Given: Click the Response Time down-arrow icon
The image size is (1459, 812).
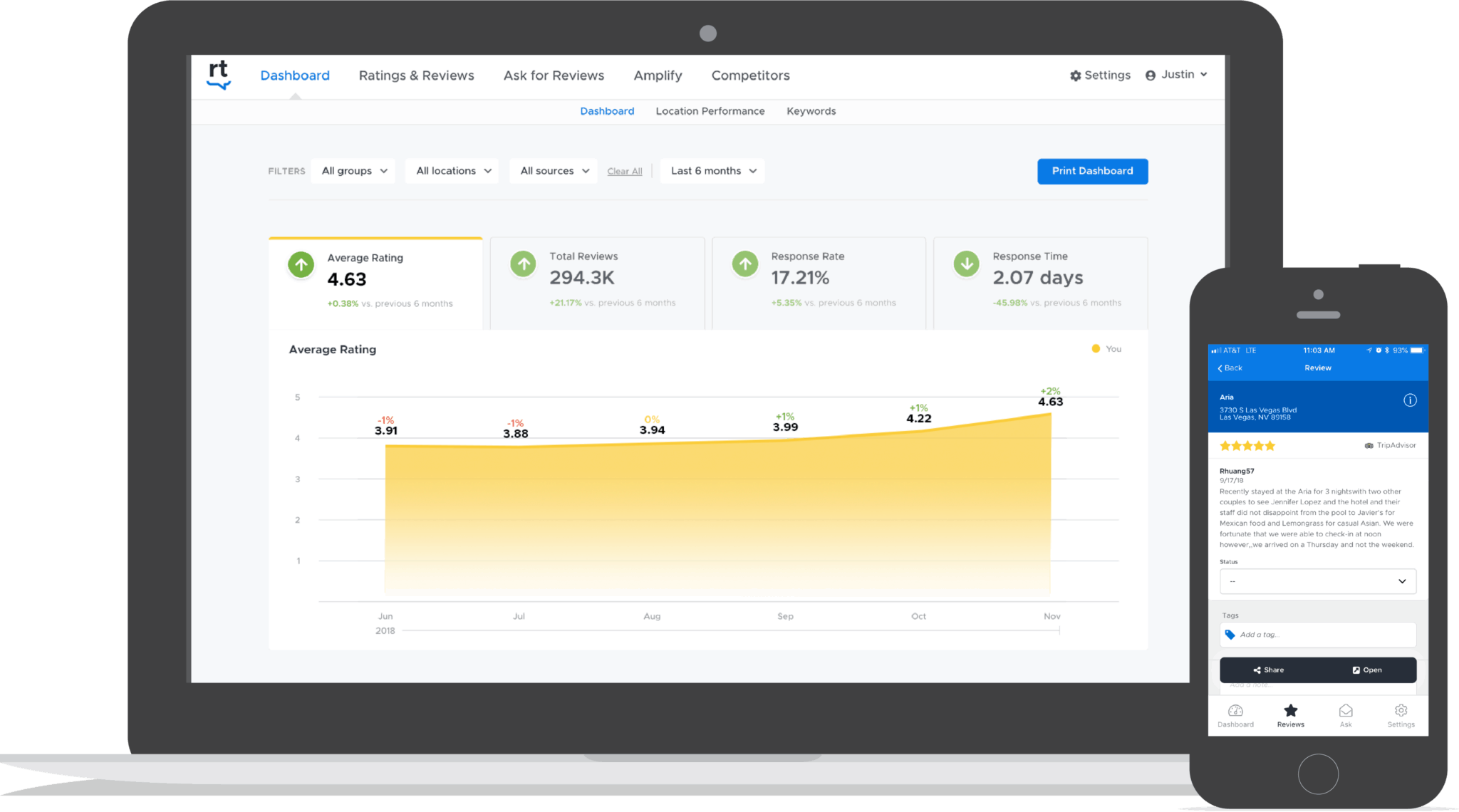Looking at the screenshot, I should tap(967, 264).
